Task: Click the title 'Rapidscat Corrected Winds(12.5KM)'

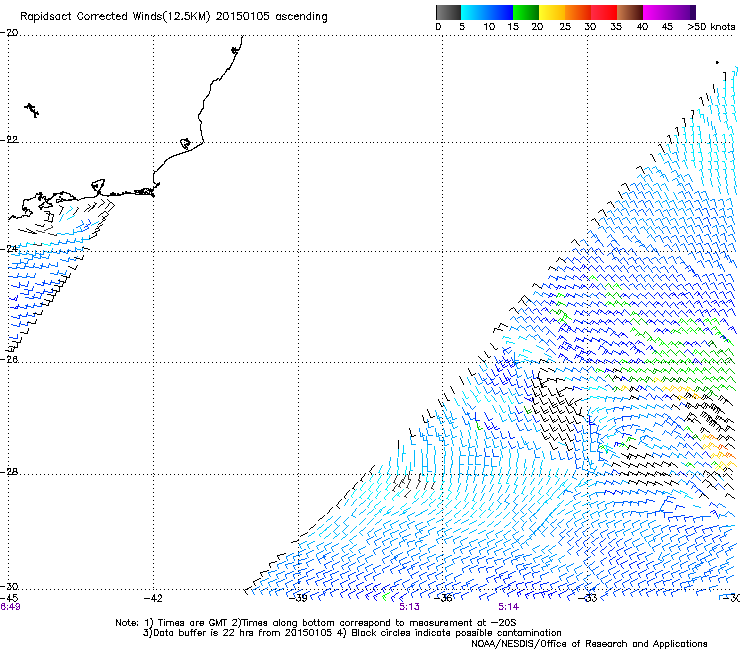Action: (x=115, y=16)
